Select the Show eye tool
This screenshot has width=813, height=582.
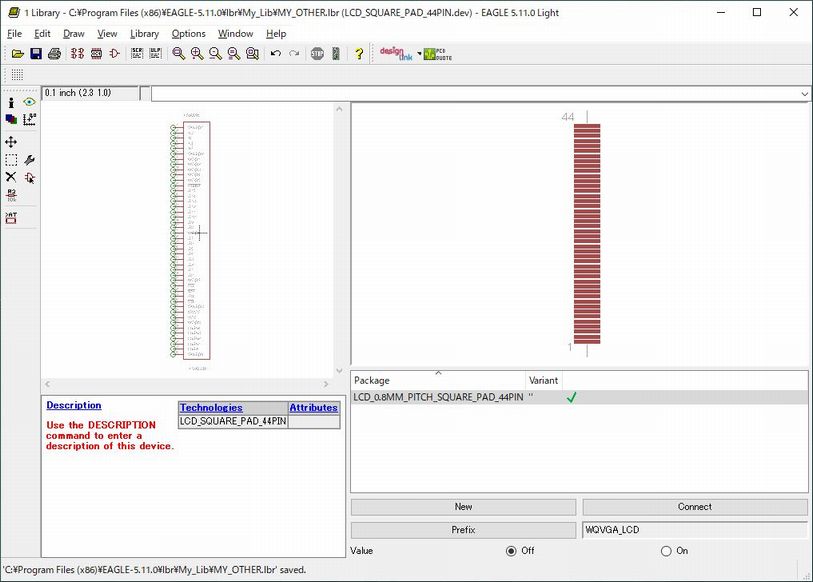(x=29, y=102)
